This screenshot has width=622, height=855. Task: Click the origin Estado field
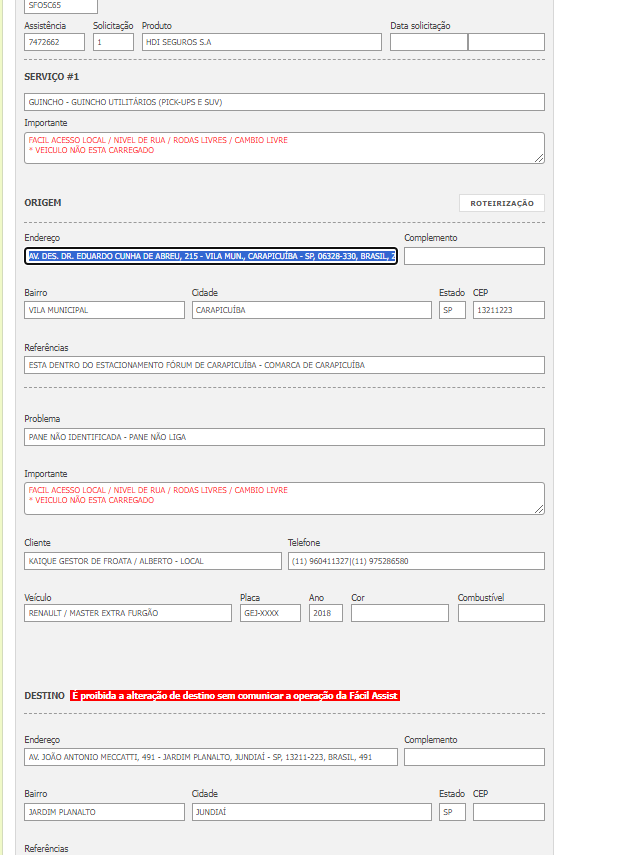coord(452,310)
